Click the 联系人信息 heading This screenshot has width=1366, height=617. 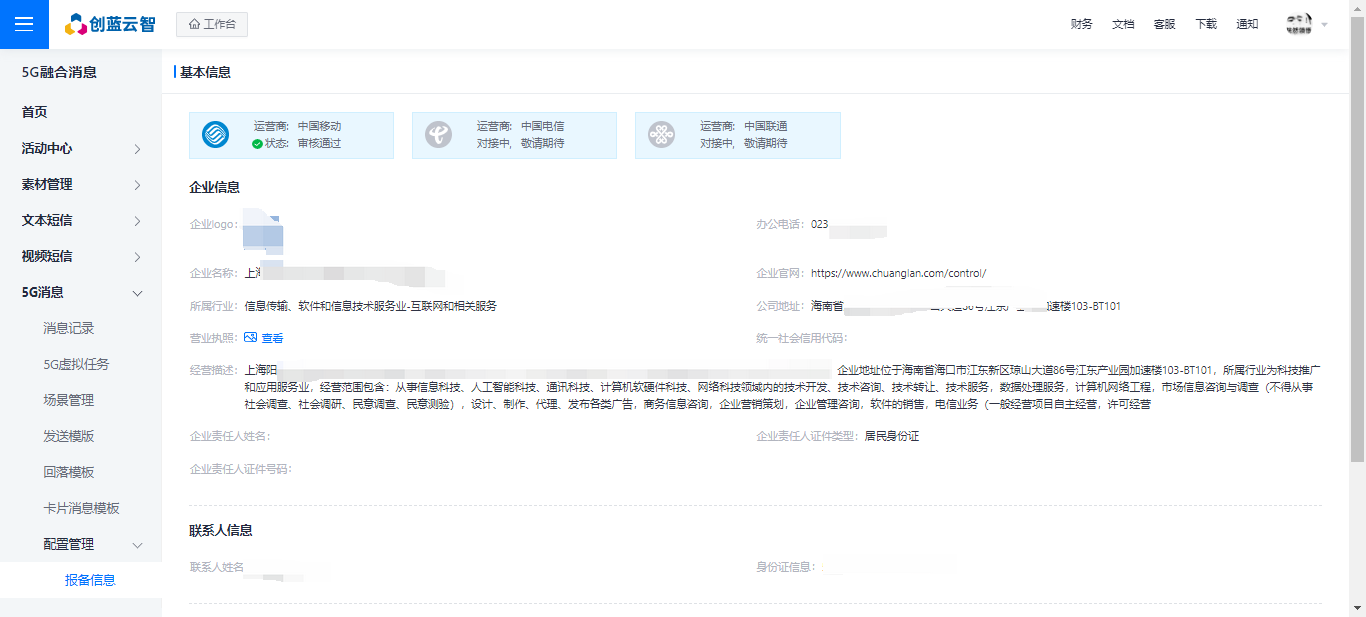pos(221,530)
